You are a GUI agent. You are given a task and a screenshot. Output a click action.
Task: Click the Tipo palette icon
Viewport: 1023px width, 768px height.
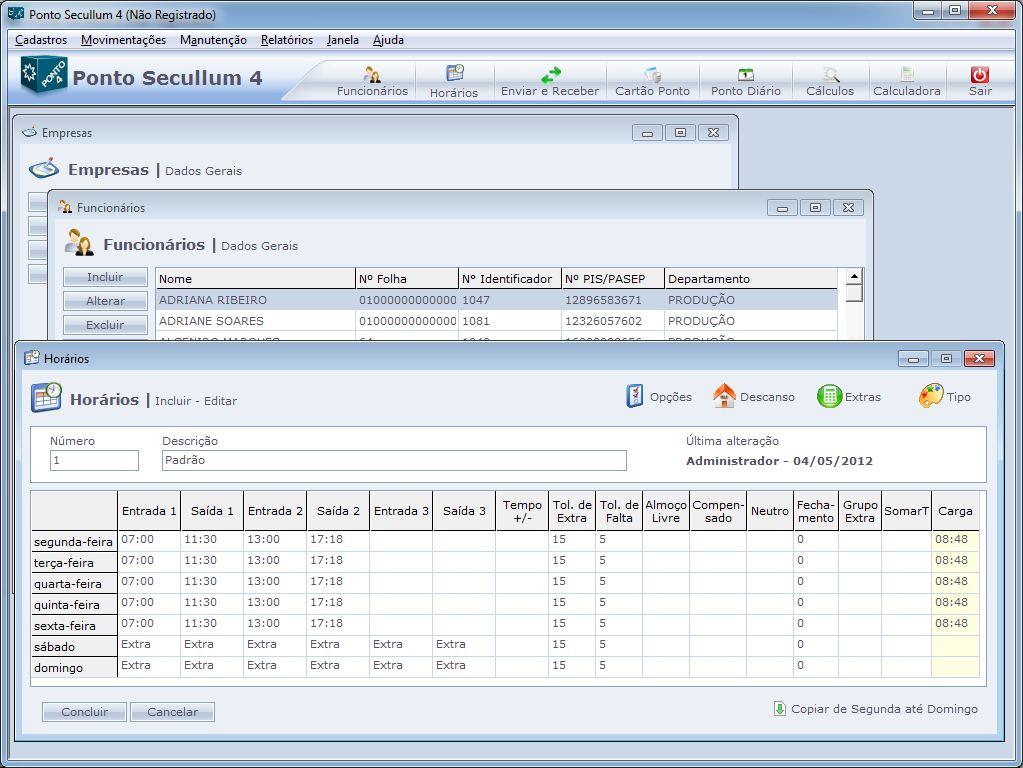coord(930,396)
